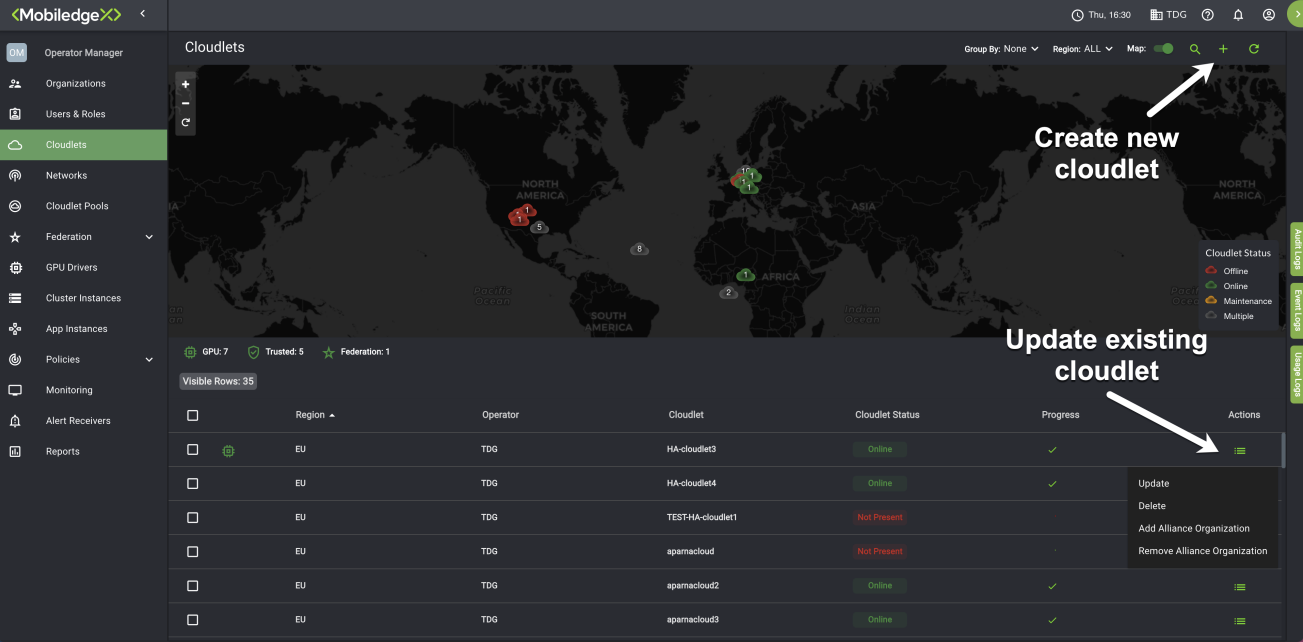The height and width of the screenshot is (642, 1303).
Task: Open the user account profile icon
Action: tap(1268, 15)
